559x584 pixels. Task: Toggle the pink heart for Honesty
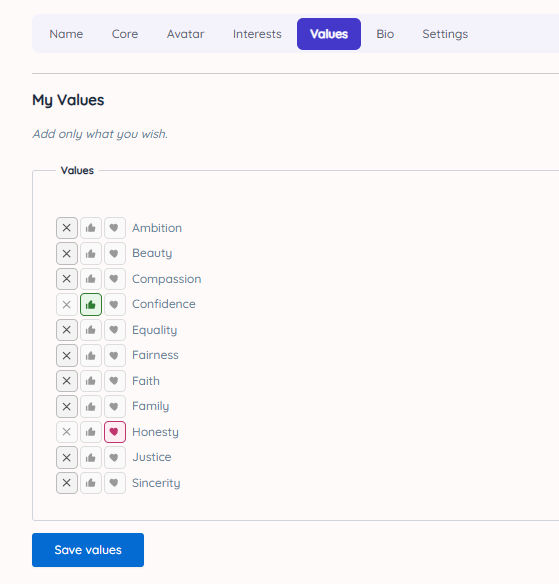coord(114,432)
